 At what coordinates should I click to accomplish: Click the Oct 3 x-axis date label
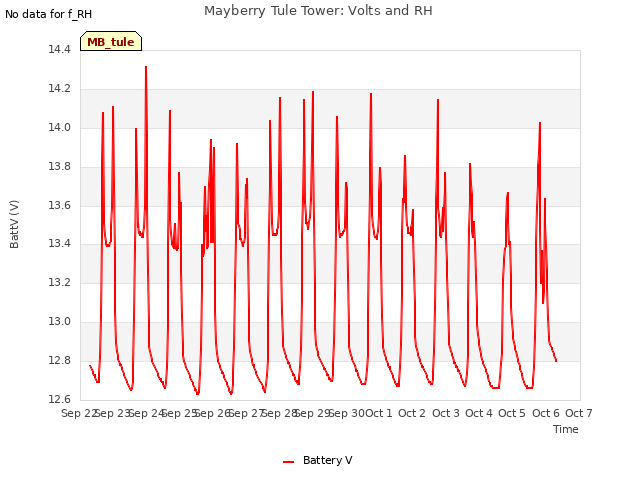446,413
